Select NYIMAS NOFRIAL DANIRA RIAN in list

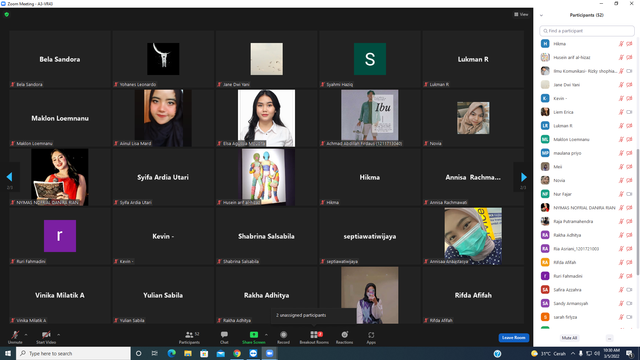point(587,208)
